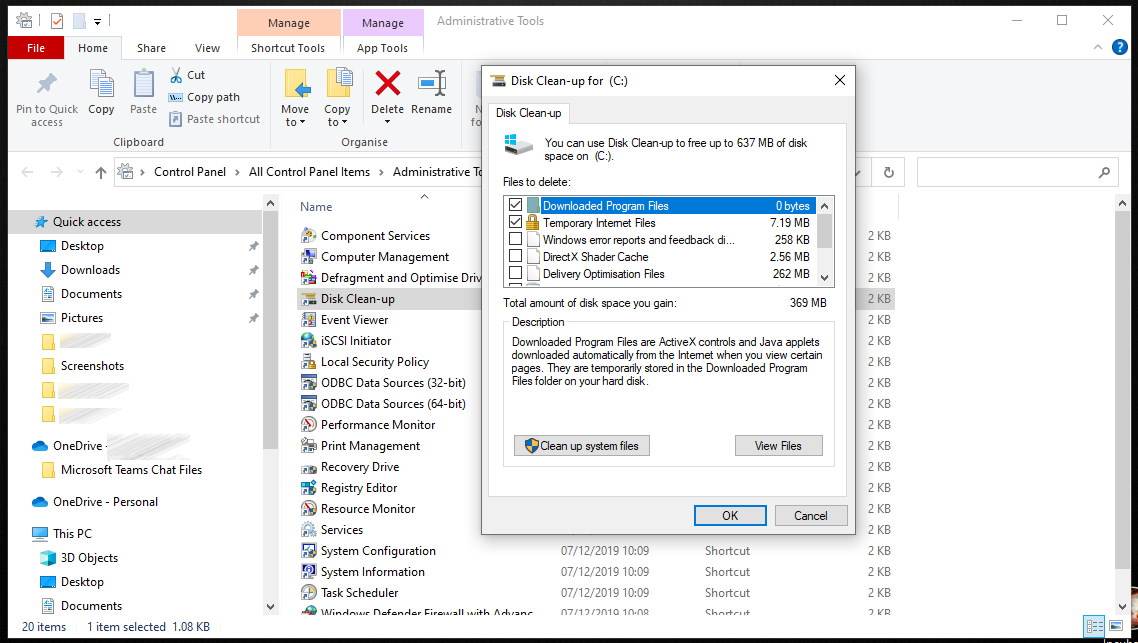This screenshot has height=643, width=1138.
Task: Switch to the View ribbon tab
Action: pos(207,47)
